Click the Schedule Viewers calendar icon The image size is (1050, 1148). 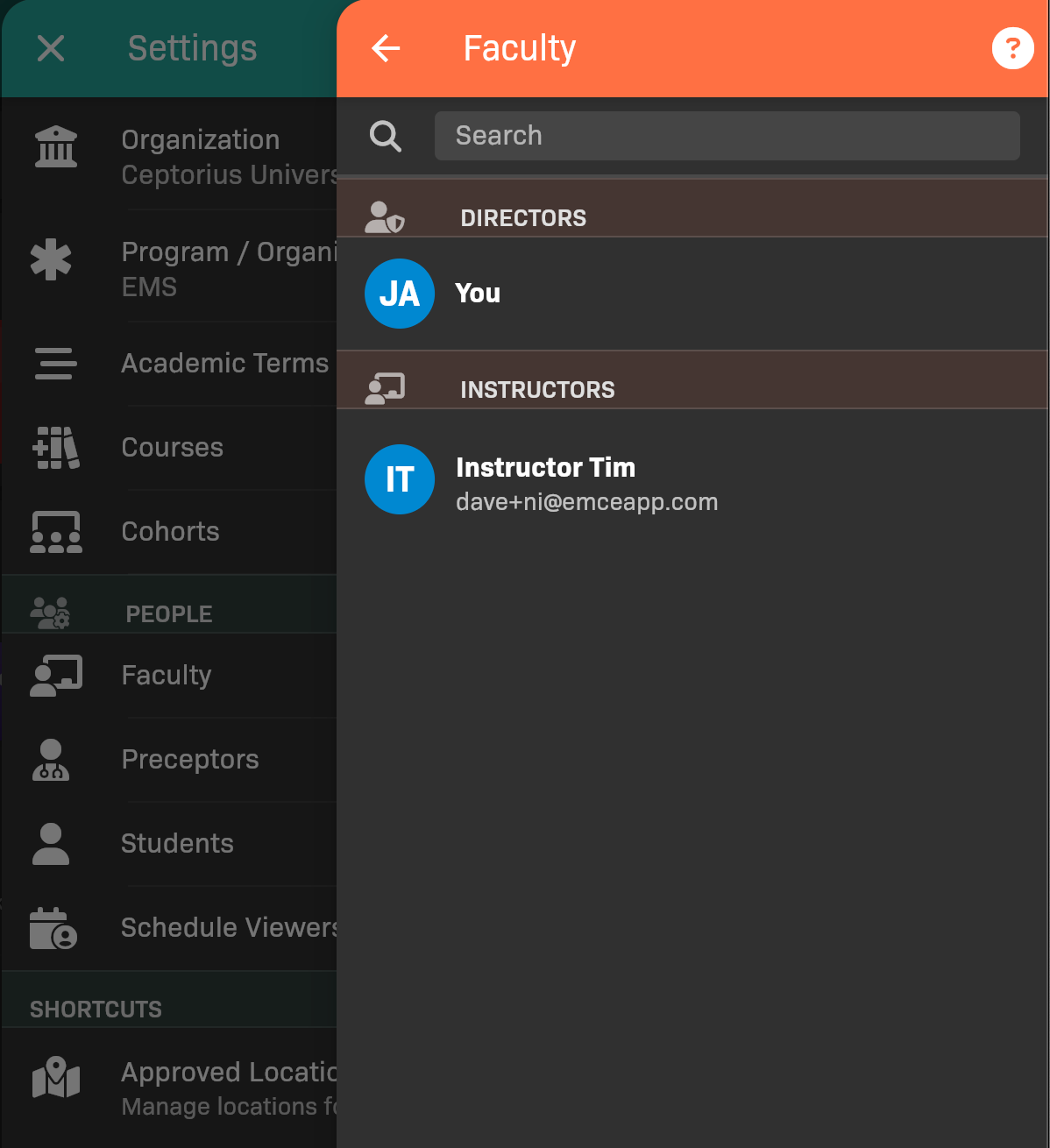click(53, 928)
